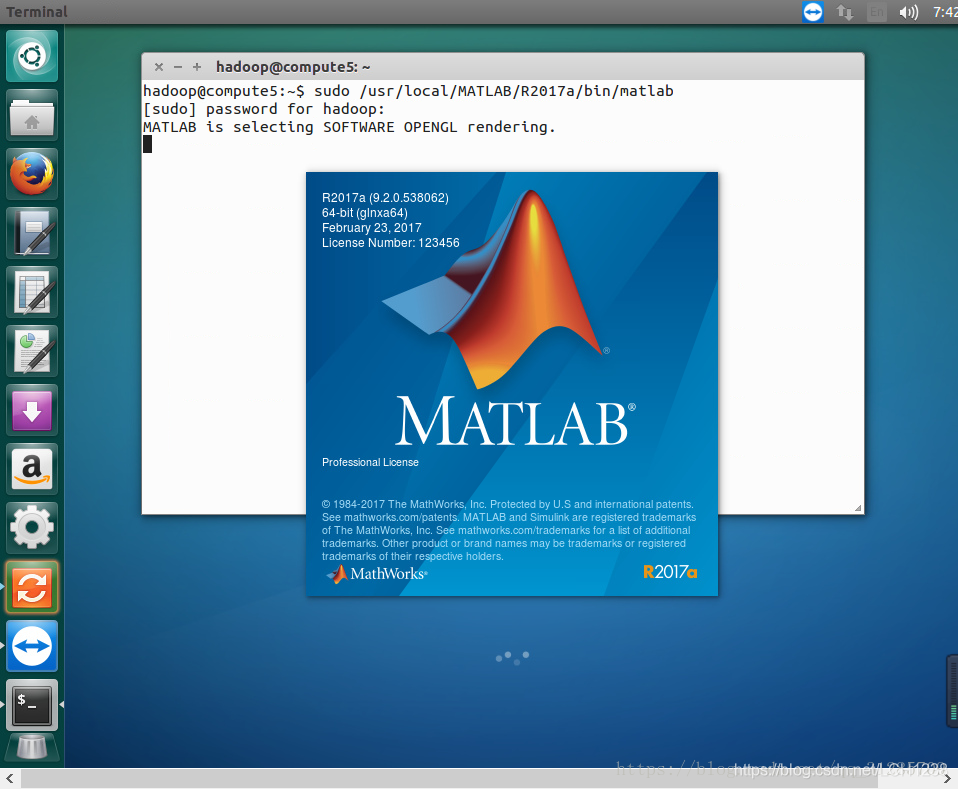This screenshot has width=958, height=789.
Task: Open the purple download installer launcher
Action: [x=32, y=410]
